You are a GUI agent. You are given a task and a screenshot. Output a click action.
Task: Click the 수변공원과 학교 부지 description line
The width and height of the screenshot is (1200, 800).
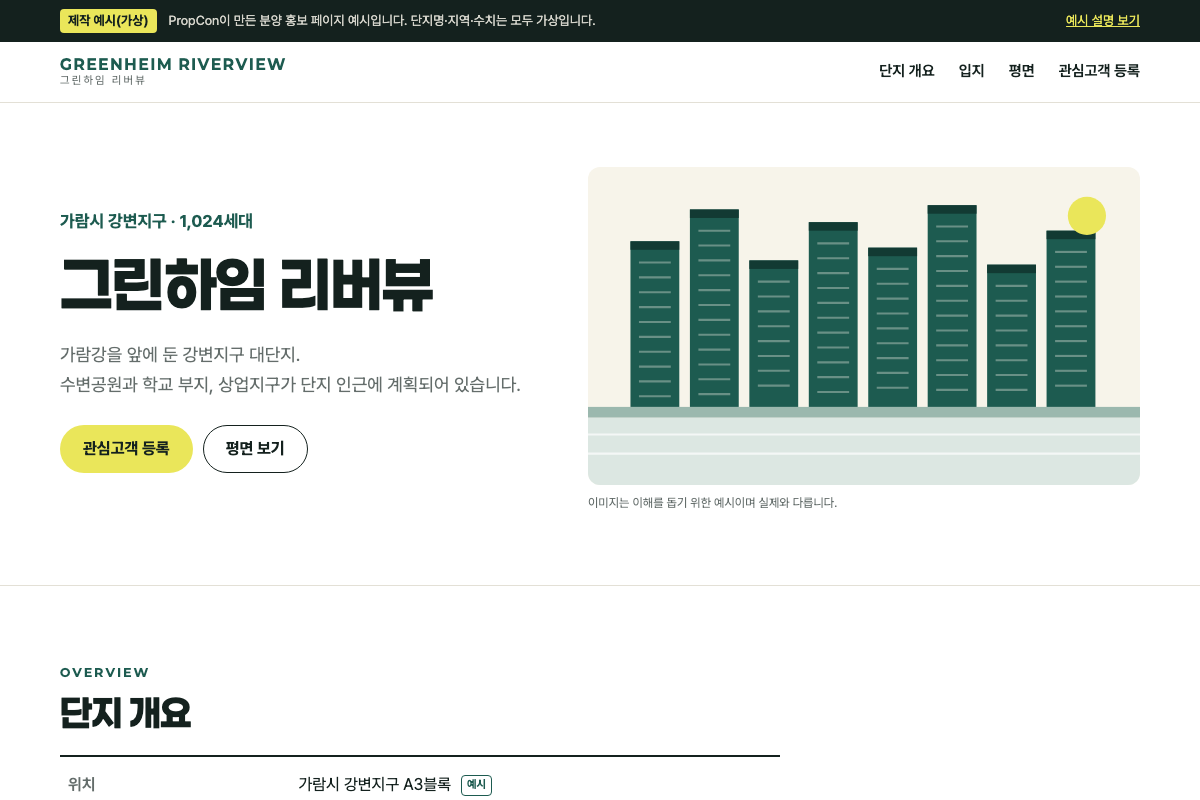tap(290, 384)
